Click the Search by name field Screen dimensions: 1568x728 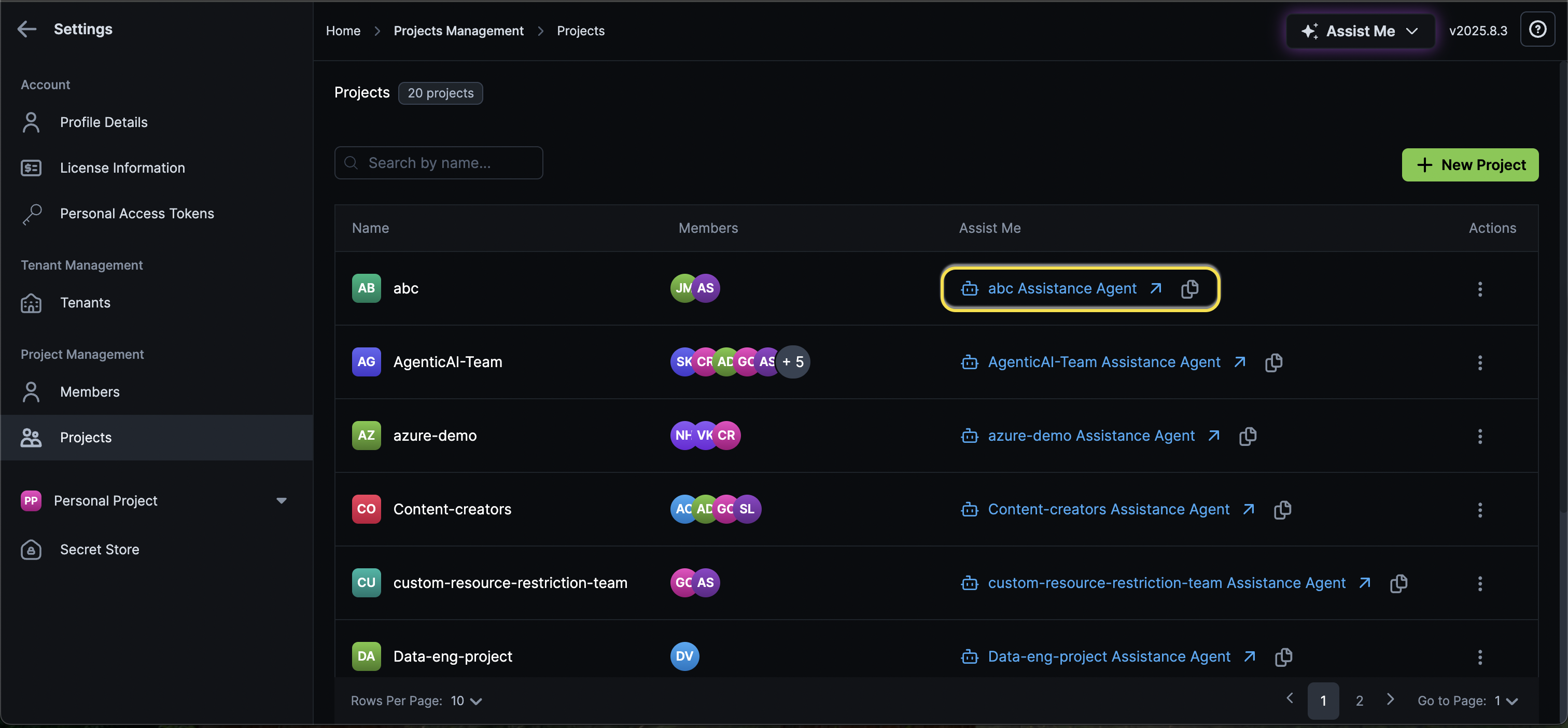tap(438, 163)
